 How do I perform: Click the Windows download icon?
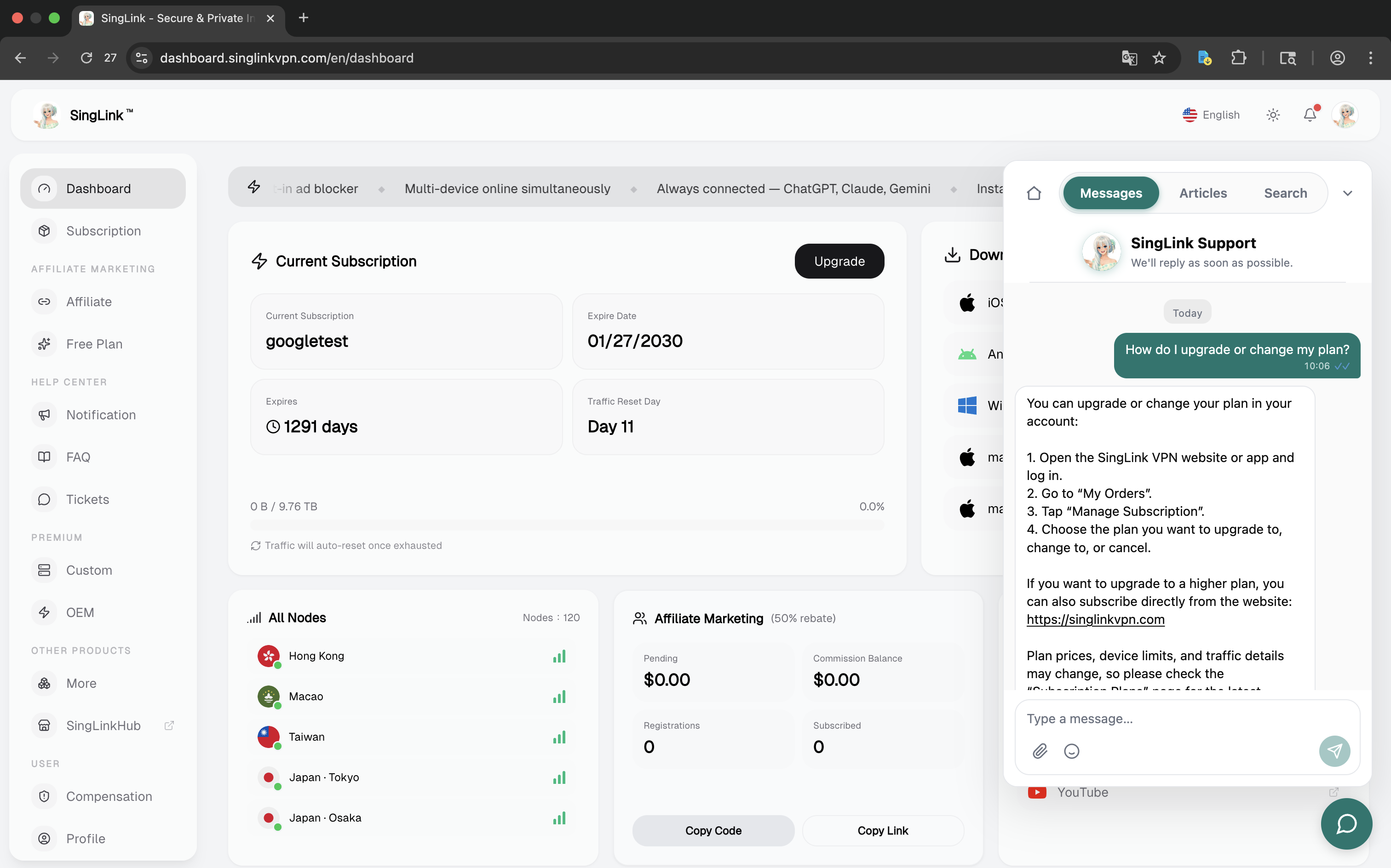click(967, 406)
